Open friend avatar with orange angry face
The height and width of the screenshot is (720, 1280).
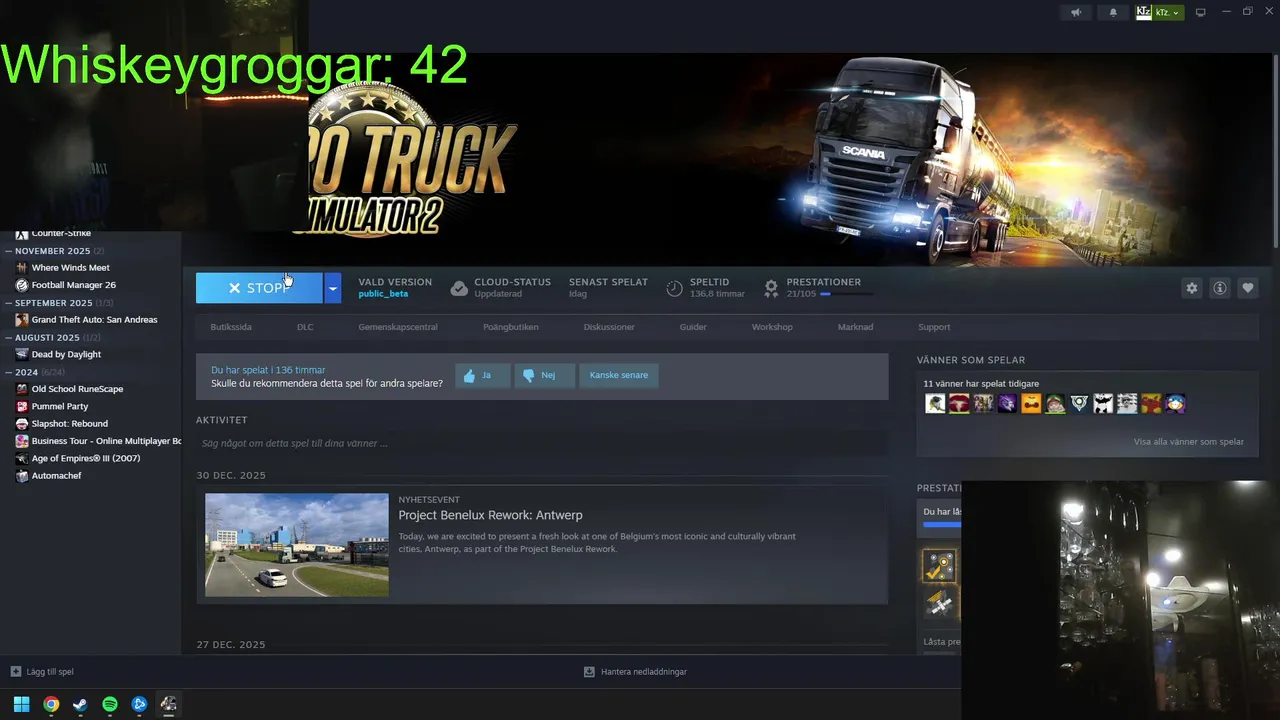(1031, 404)
